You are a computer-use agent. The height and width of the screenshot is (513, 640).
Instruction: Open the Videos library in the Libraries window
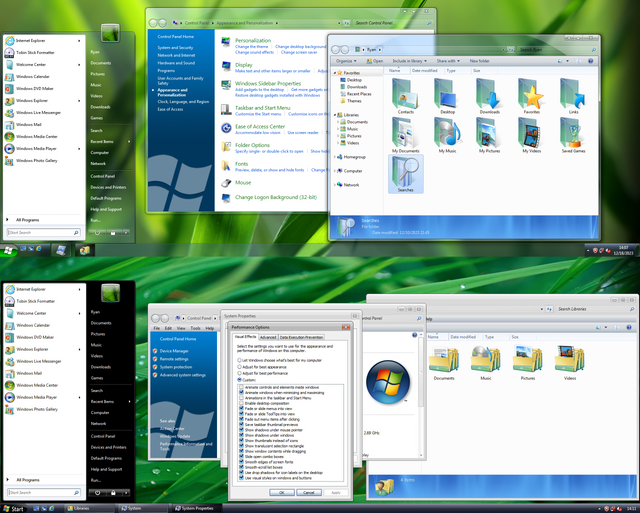[570, 362]
